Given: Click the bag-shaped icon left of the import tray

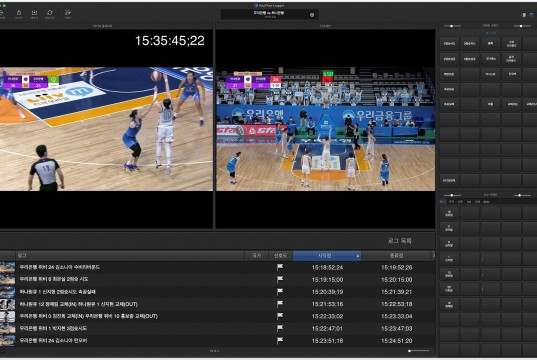Looking at the screenshot, I should point(19,13).
